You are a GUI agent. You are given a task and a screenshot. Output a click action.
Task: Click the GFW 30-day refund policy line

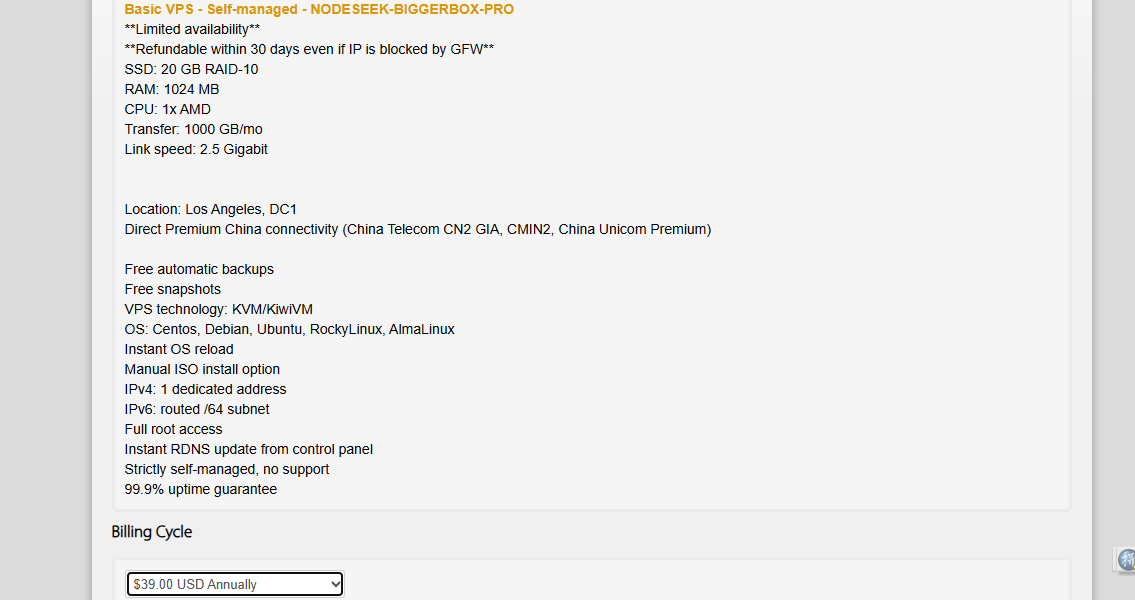[310, 49]
